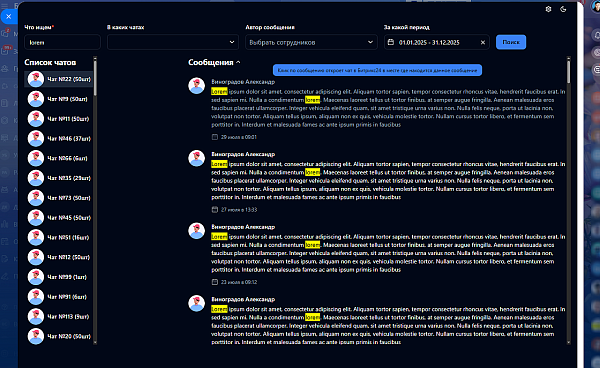This screenshot has width=600, height=368.
Task: Click avatar of Чат №51
Action: [36, 237]
